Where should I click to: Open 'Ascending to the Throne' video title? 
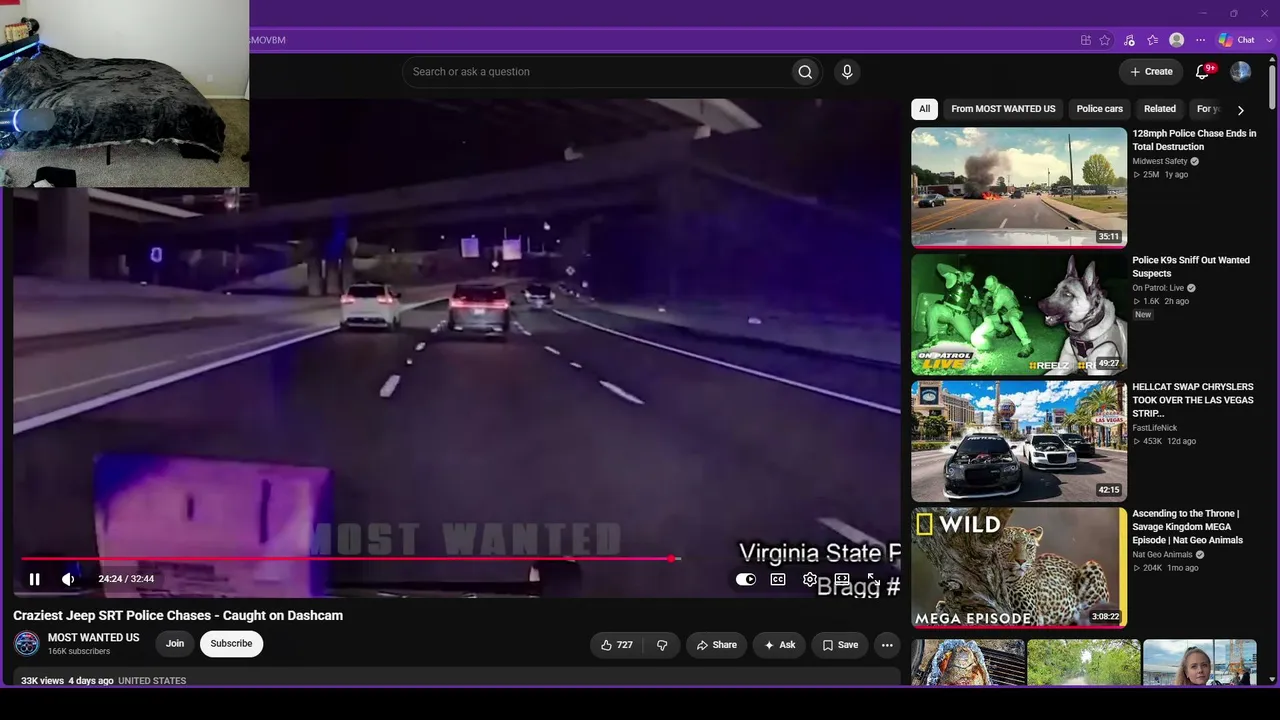click(x=1188, y=527)
